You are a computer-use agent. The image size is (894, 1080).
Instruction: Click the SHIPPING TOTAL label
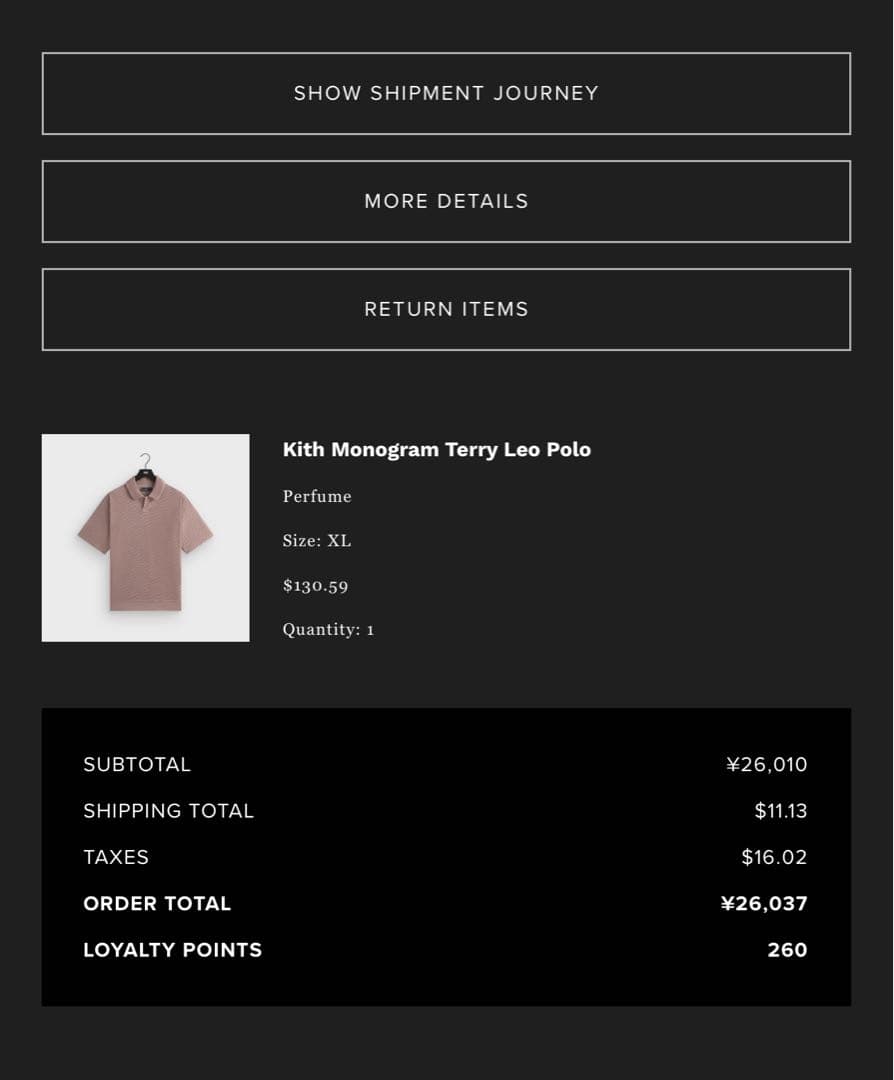point(168,811)
